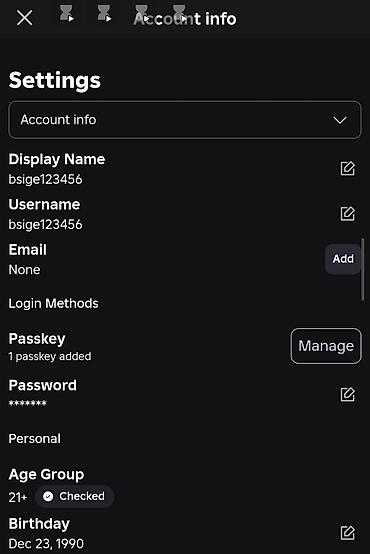Screen dimensions: 370x554
Task: Click the Birthday value Dec 23, 1990
Action: (46, 543)
